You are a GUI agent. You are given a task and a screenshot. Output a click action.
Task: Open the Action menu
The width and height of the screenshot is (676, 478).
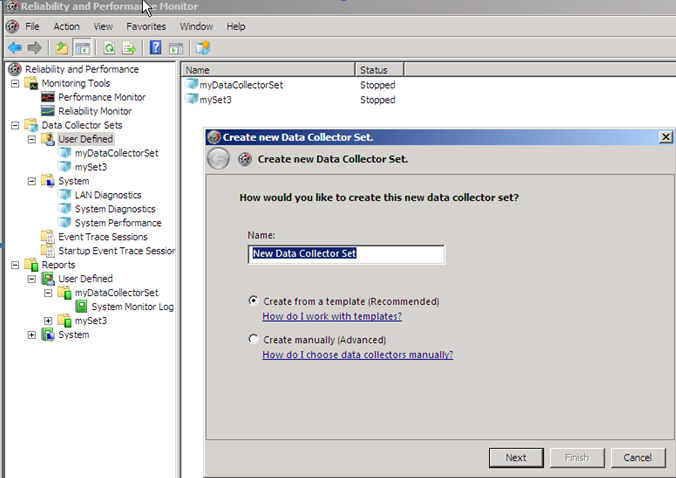click(x=66, y=26)
